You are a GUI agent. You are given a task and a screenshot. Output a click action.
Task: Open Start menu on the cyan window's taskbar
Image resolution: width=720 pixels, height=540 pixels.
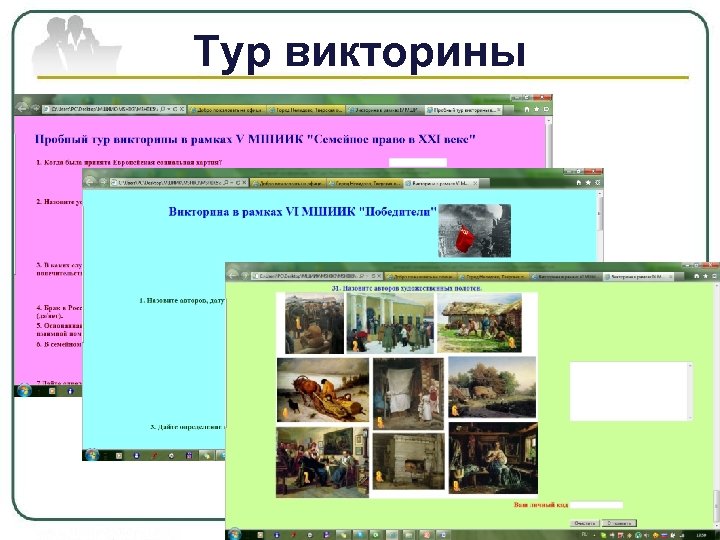coord(92,455)
